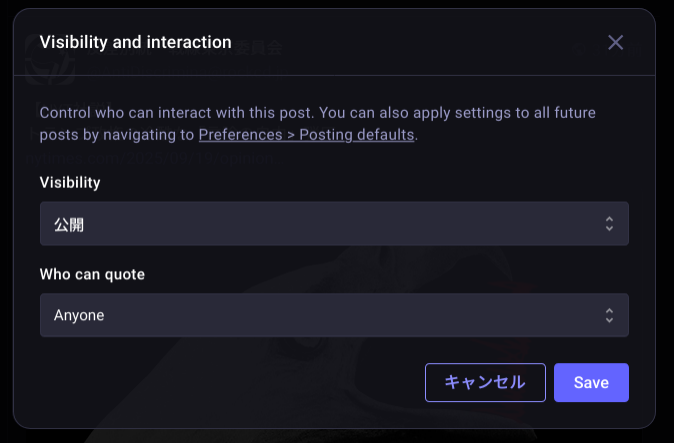Screen dimensions: 674x443
Task: Click the Visibility field label
Action: pyautogui.click(x=70, y=182)
